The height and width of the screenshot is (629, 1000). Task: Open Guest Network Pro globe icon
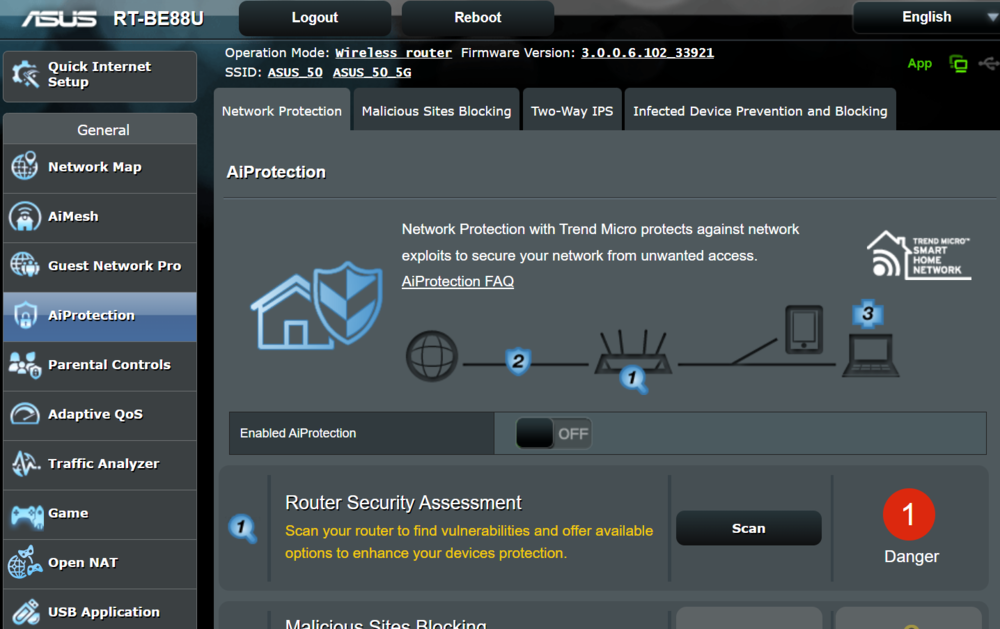24,265
